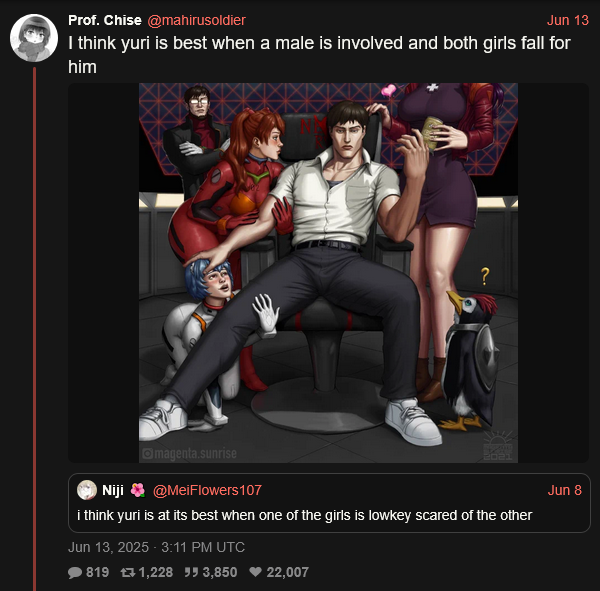Click the 819 replies count
The width and height of the screenshot is (600, 591).
[x=98, y=573]
